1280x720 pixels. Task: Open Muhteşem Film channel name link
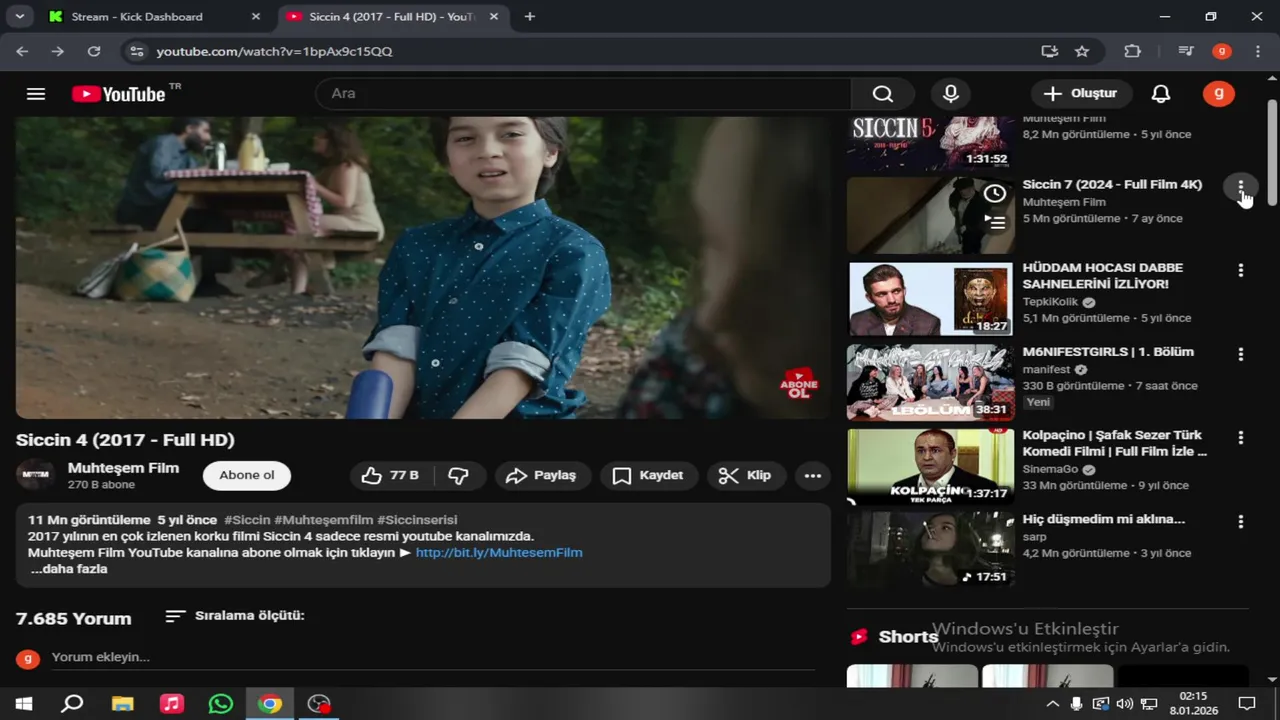(x=123, y=467)
